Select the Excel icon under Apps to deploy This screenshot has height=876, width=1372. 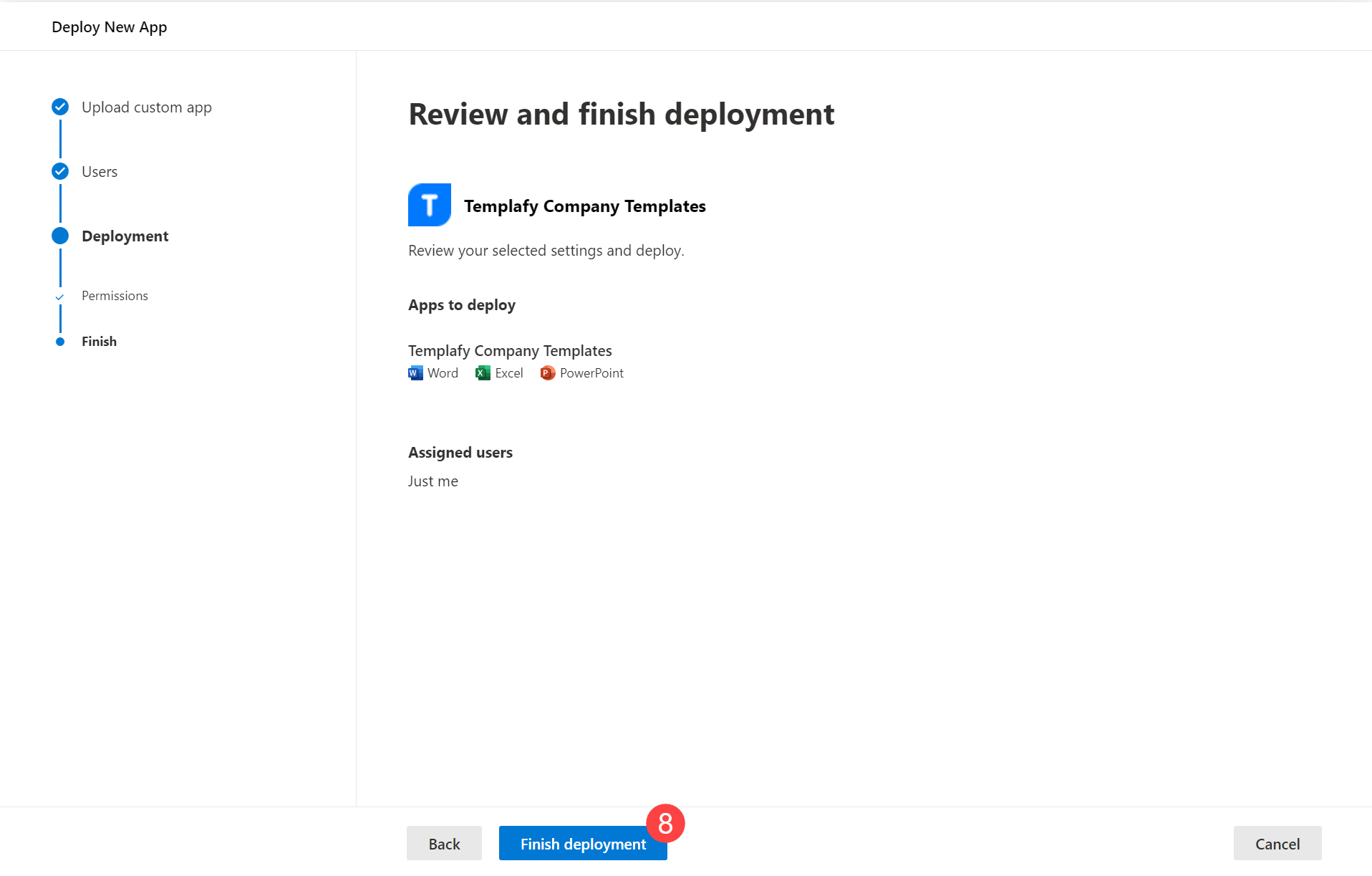coord(482,372)
